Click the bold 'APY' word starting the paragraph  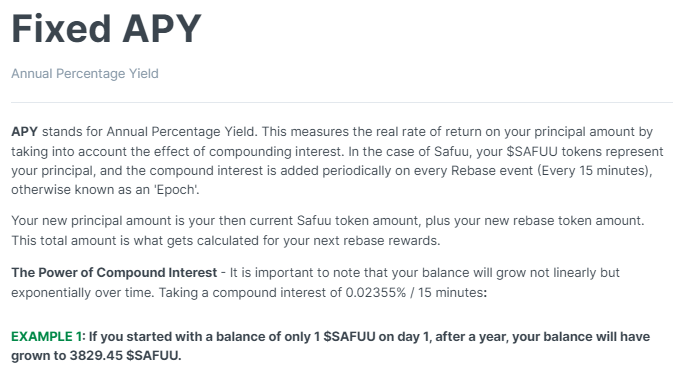pos(25,132)
